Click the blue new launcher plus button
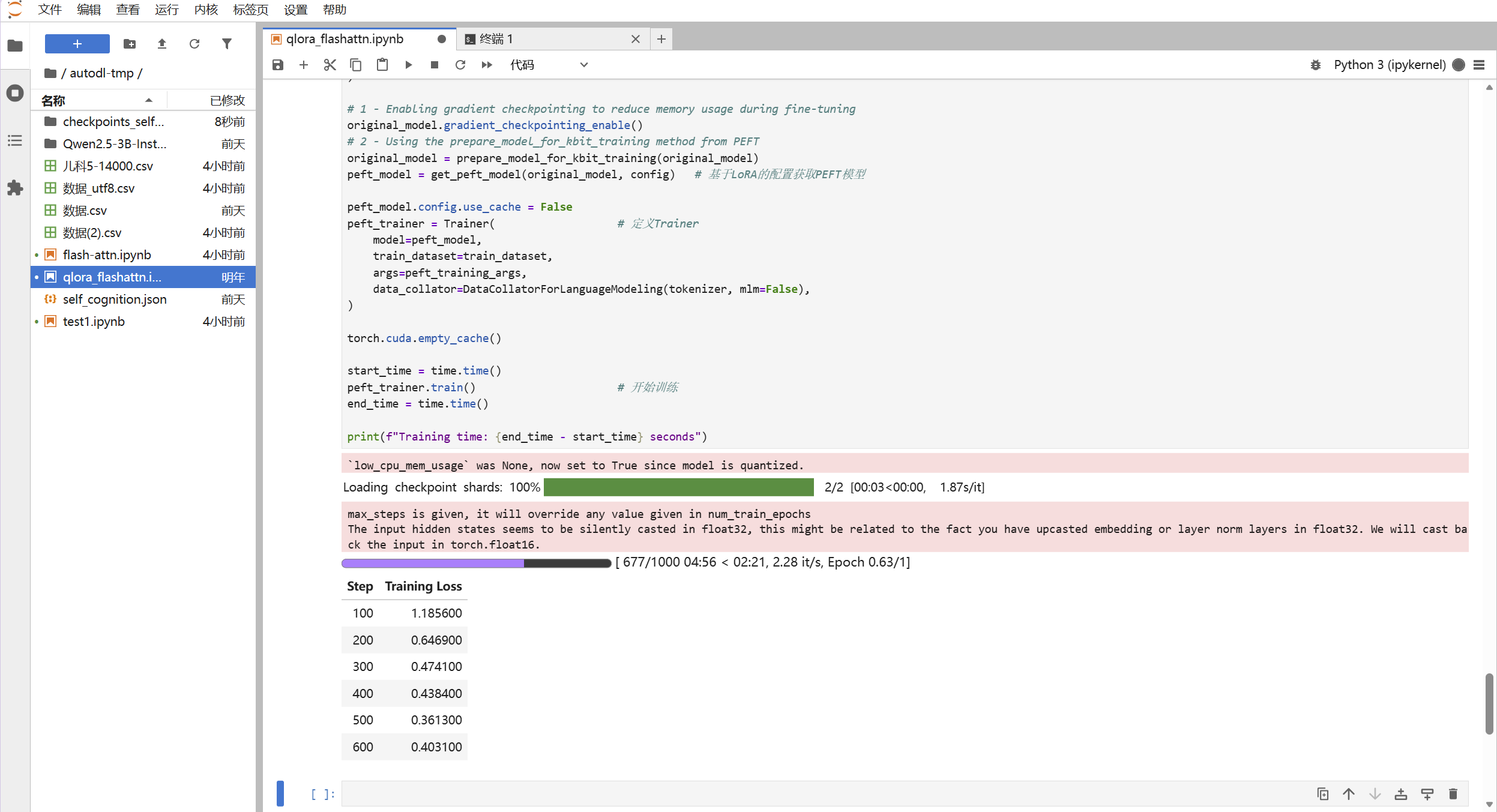This screenshot has height=812, width=1497. click(77, 44)
